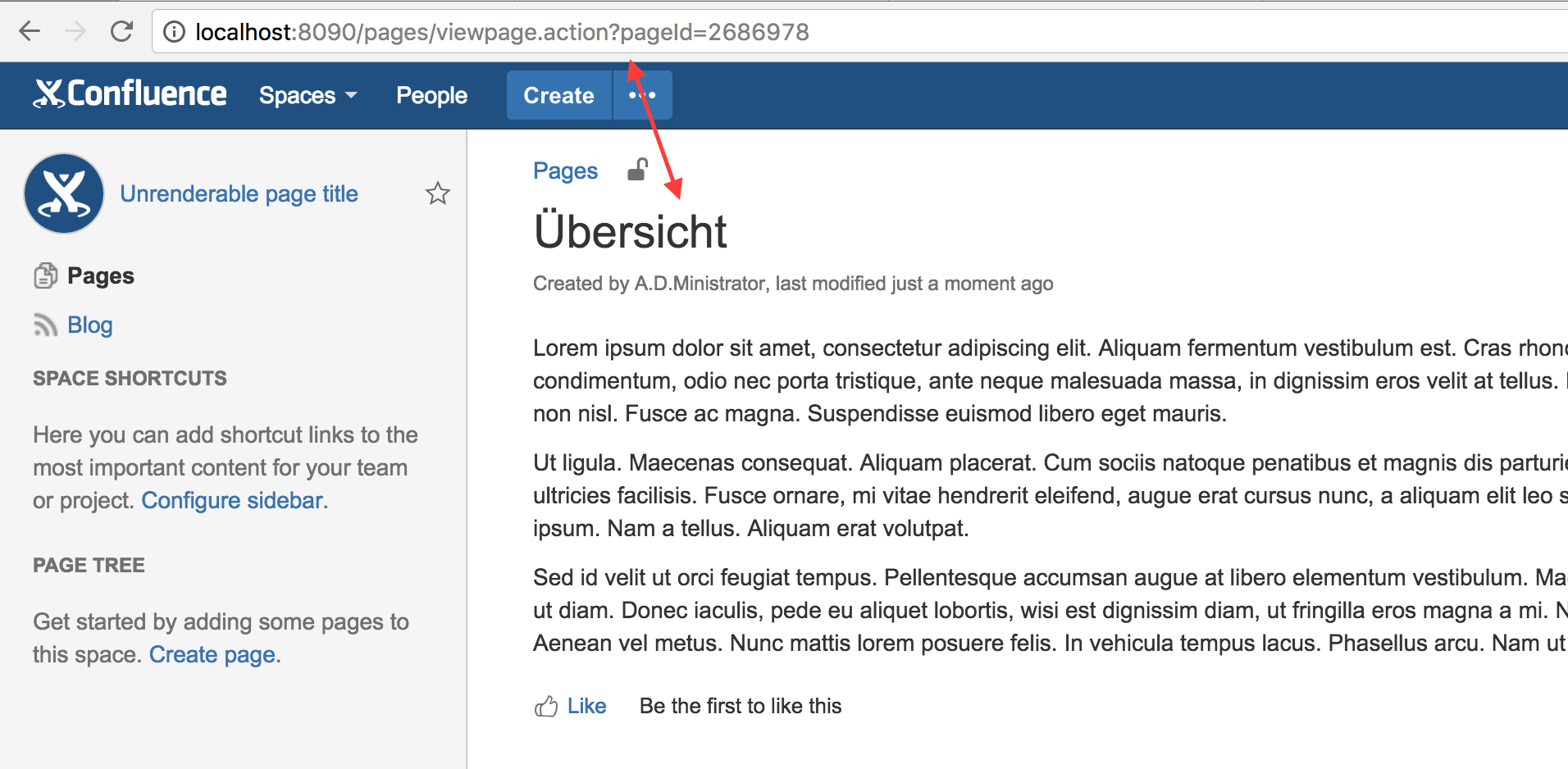Screen dimensions: 1568x769
Task: Click the browser back arrow
Action: click(30, 32)
